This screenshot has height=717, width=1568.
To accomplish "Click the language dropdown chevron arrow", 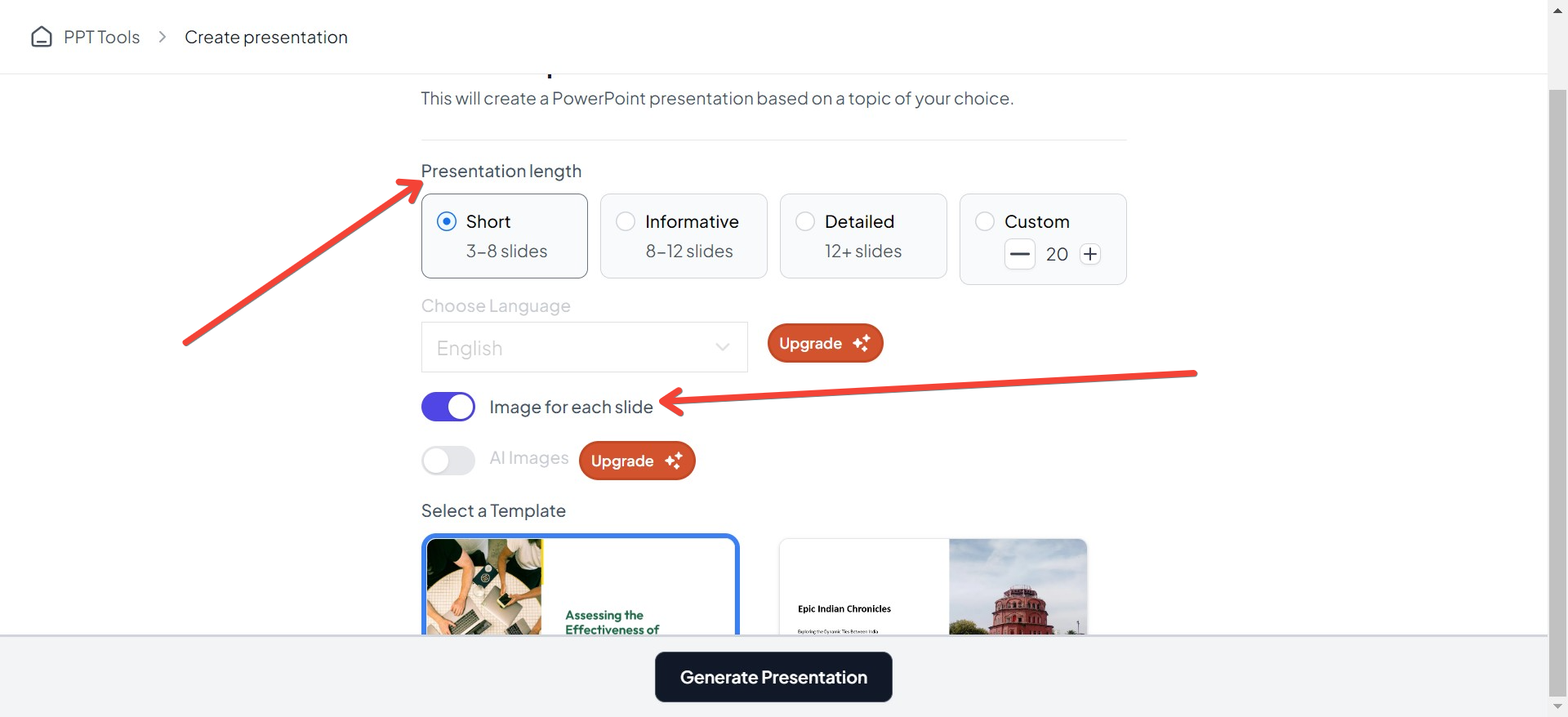I will [722, 347].
